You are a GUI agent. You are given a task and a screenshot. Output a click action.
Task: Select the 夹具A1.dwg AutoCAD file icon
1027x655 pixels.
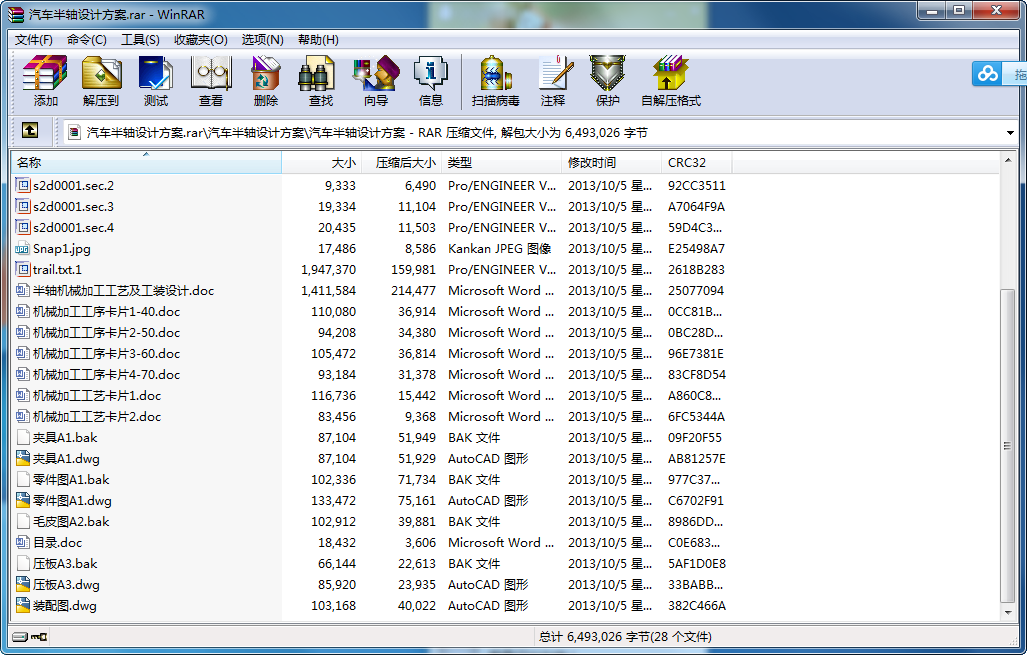click(x=23, y=458)
